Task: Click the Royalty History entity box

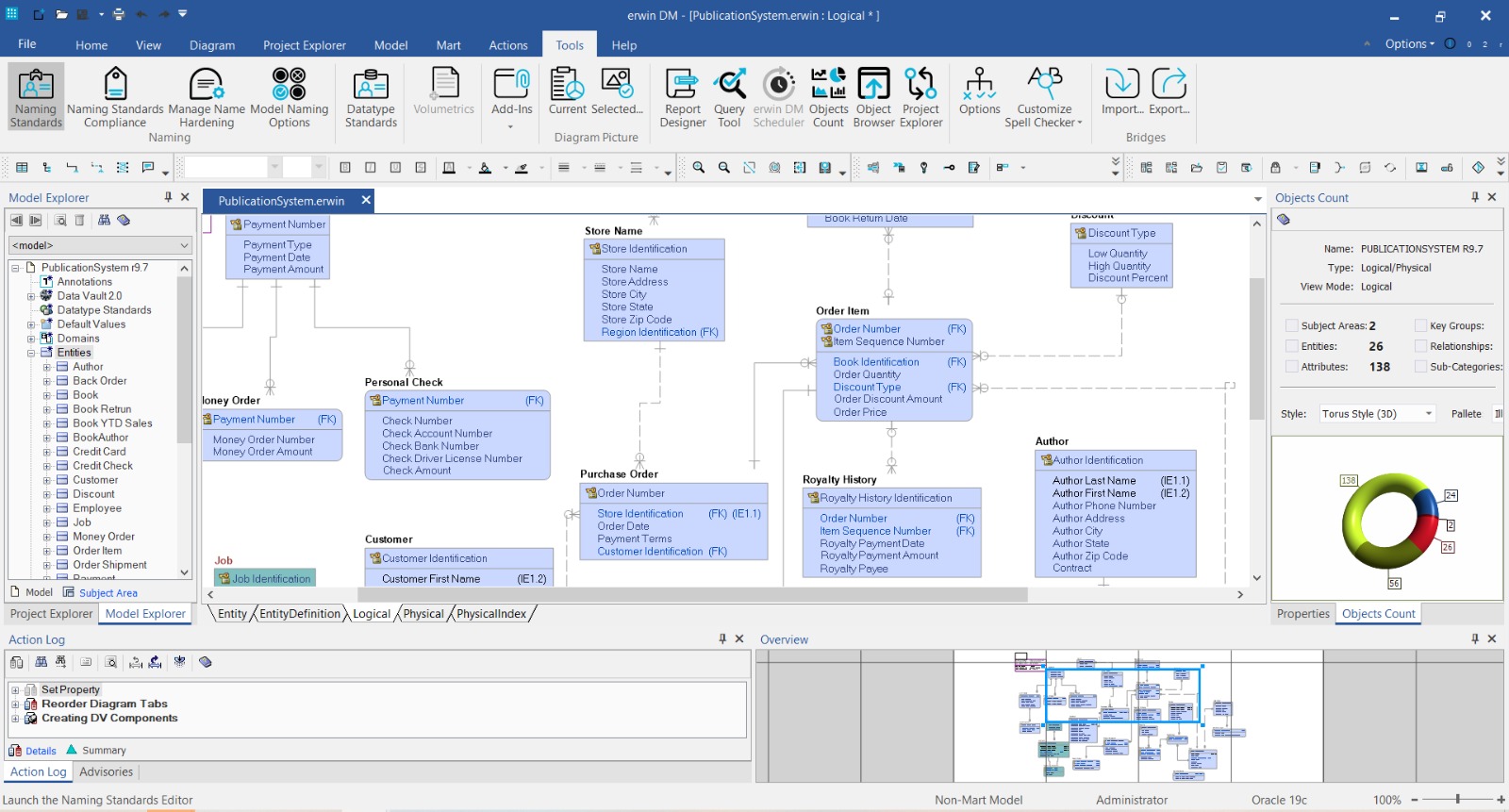Action: tap(891, 533)
